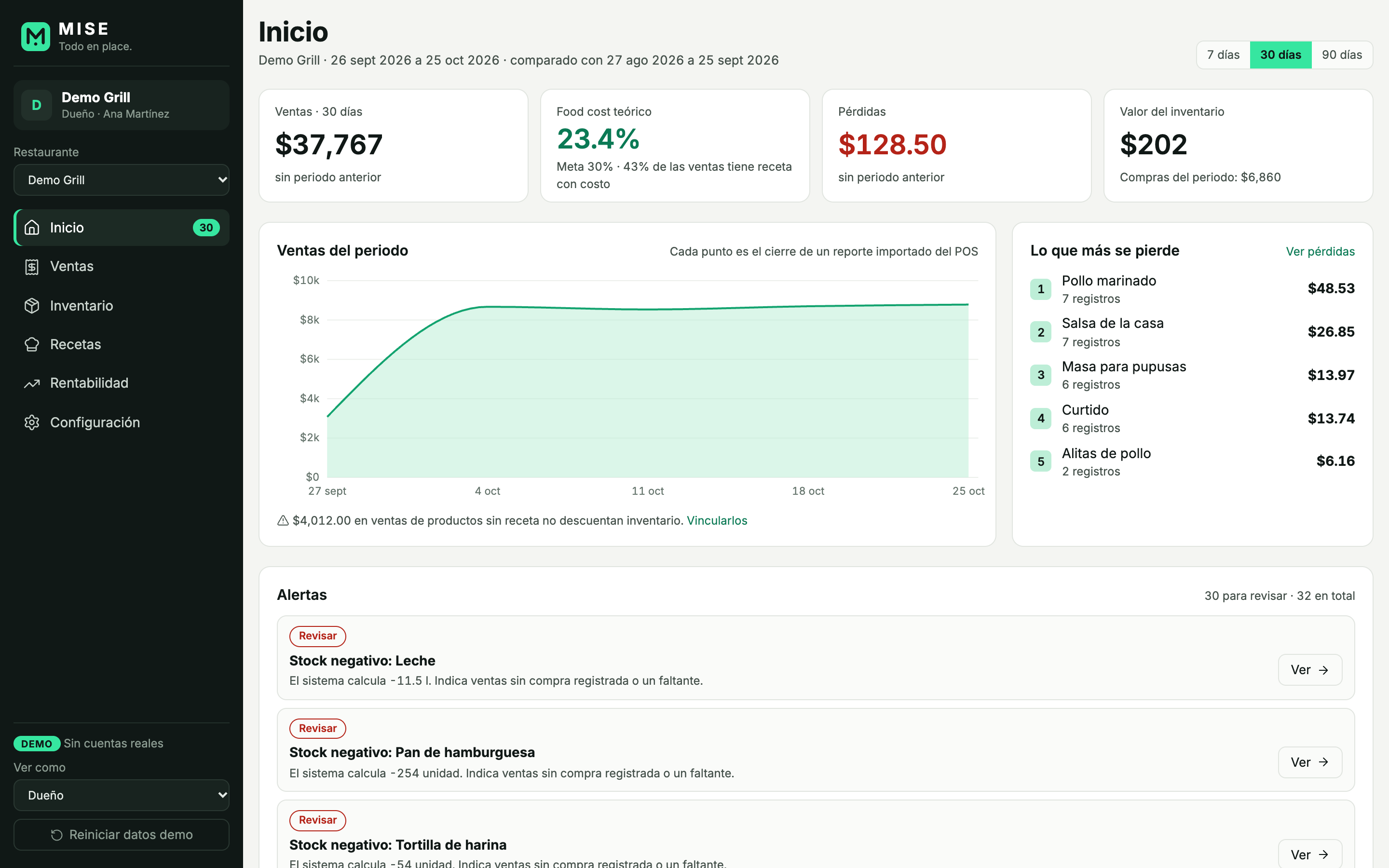Navigate to Rentabilidad
1389x868 pixels.
[122, 383]
